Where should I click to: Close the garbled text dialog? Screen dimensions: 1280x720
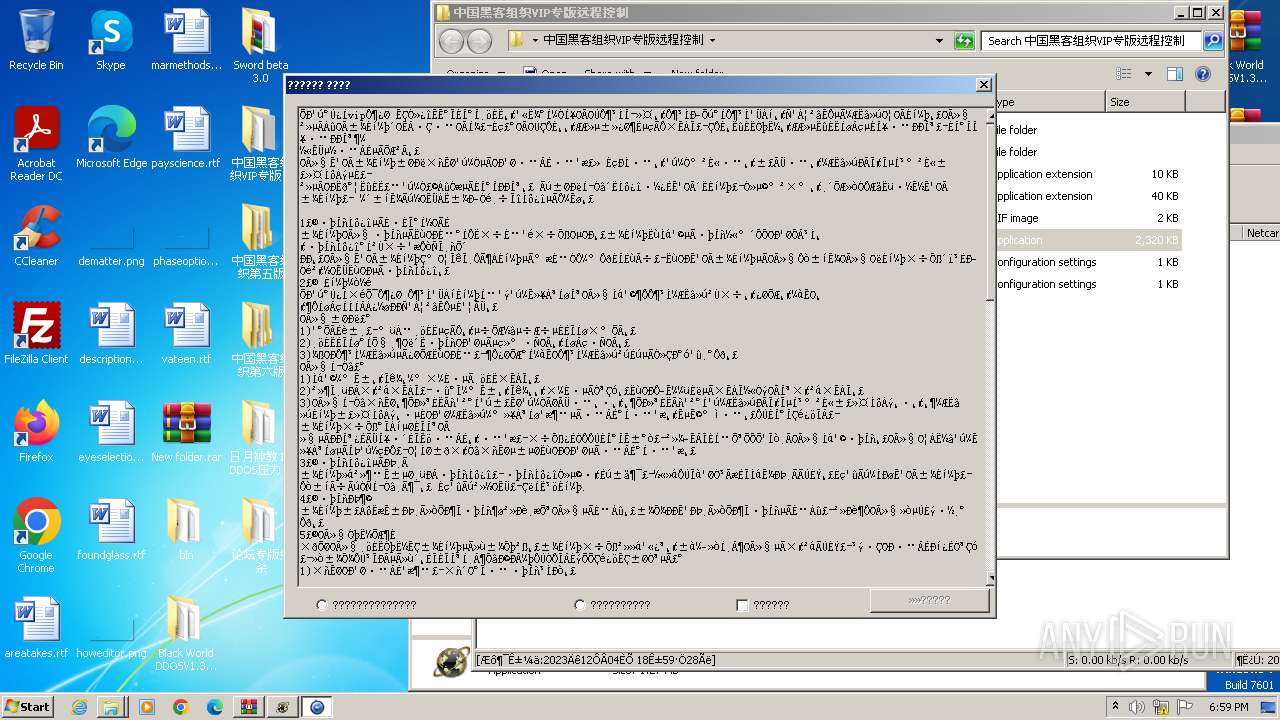tap(983, 85)
